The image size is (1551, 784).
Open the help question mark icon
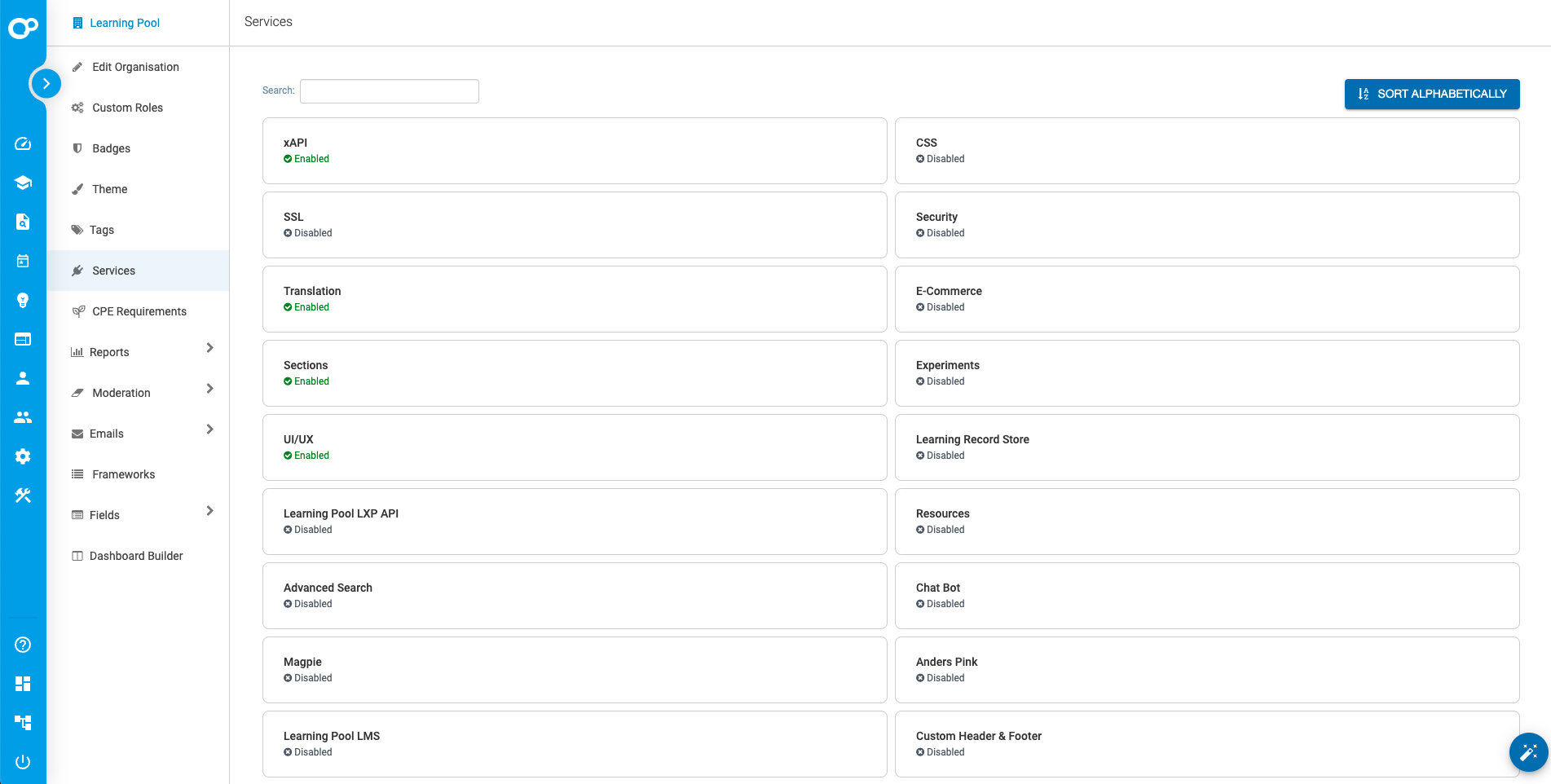(x=23, y=645)
